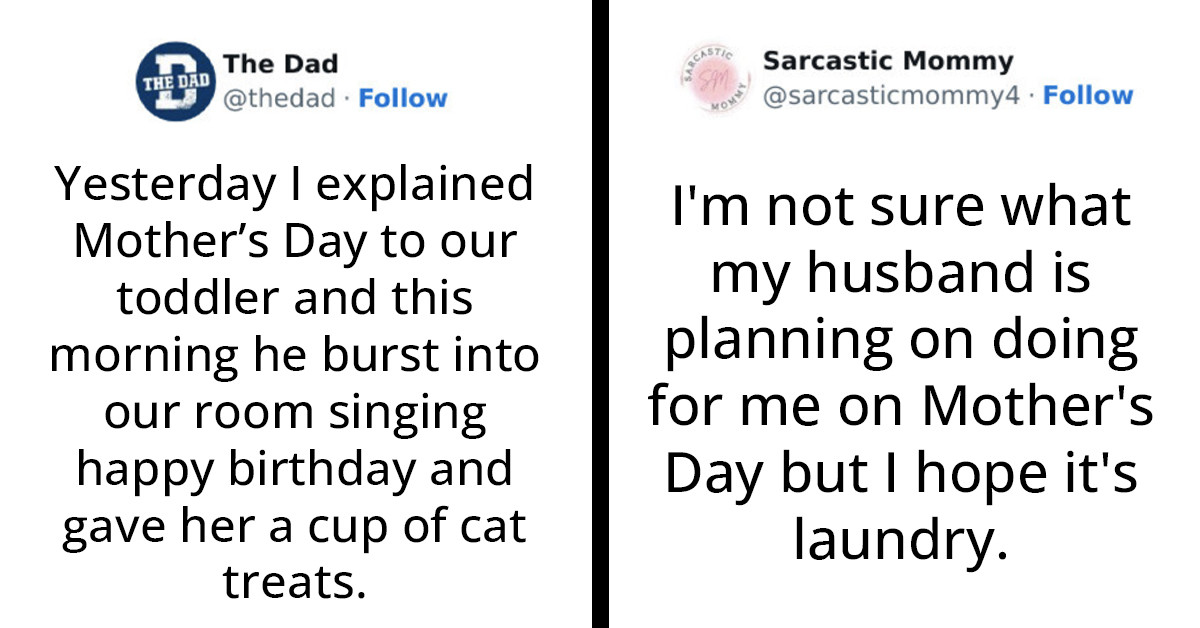Click the separator dot after @thedad
Image resolution: width=1200 pixels, height=628 pixels.
[349, 98]
